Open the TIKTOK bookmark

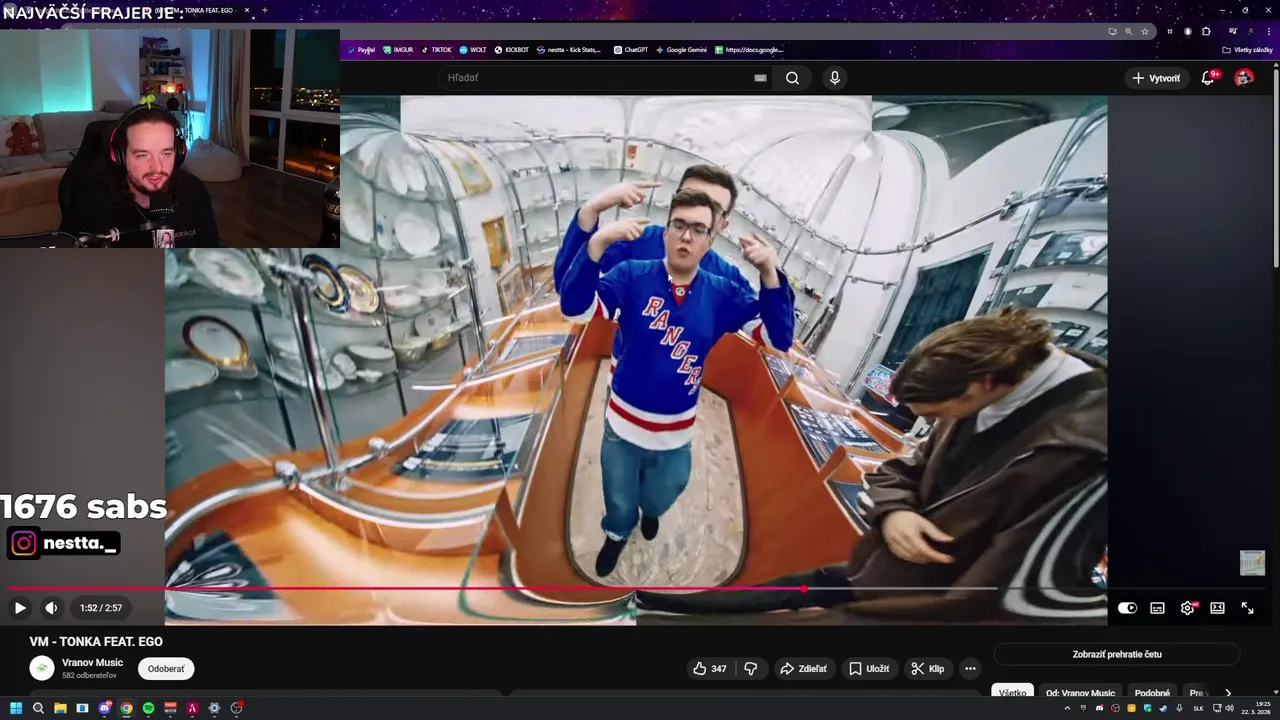point(436,49)
